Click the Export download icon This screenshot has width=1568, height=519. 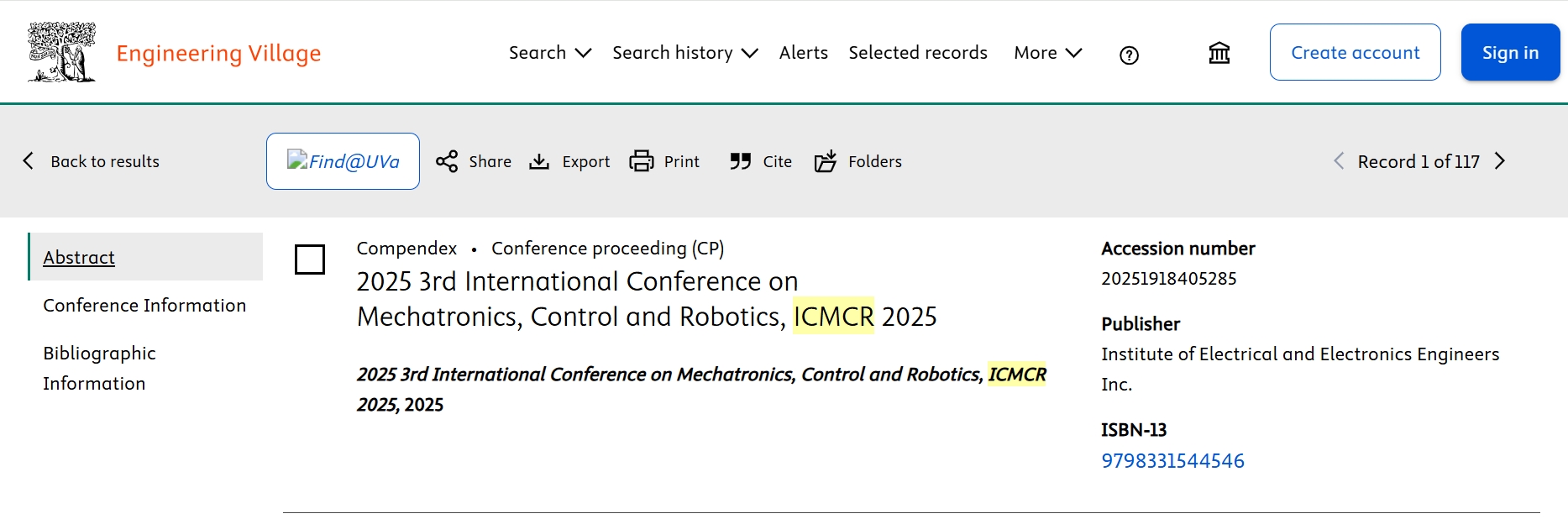point(539,161)
